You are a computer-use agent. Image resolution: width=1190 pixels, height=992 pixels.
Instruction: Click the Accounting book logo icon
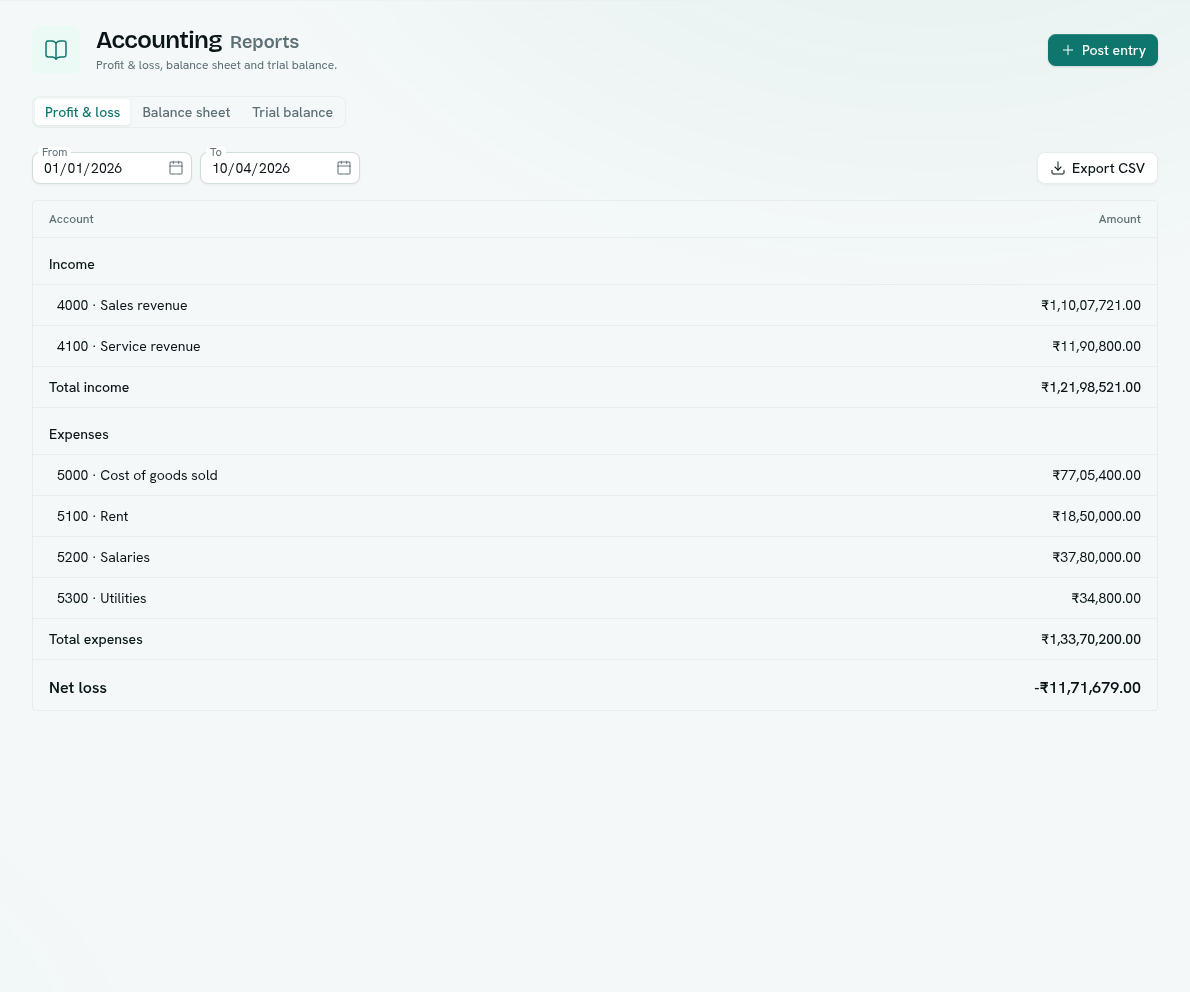[x=56, y=50]
